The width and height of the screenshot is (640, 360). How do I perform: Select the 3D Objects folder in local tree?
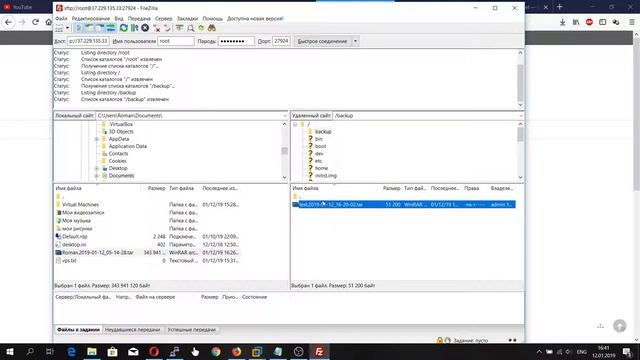121,131
